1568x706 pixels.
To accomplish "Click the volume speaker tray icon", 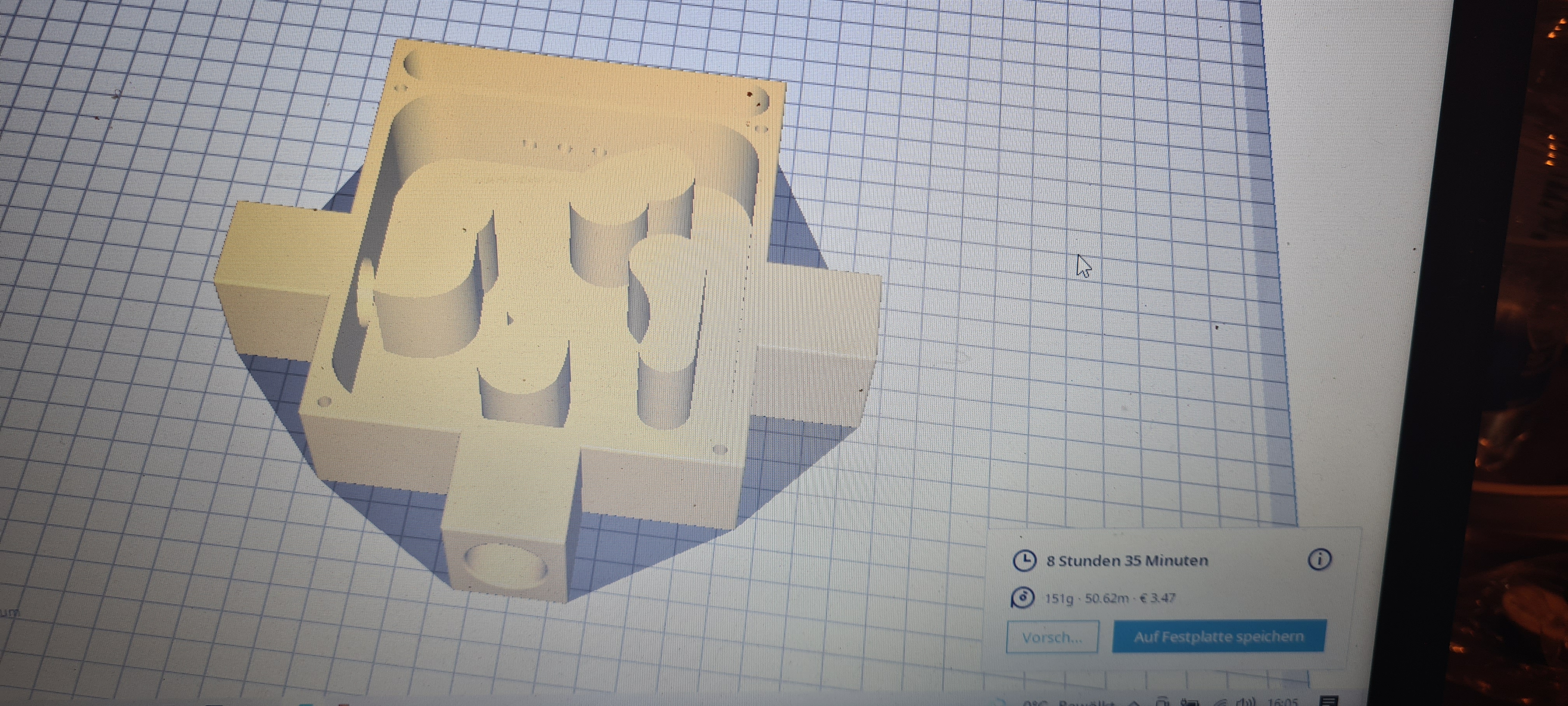I will [x=1245, y=703].
